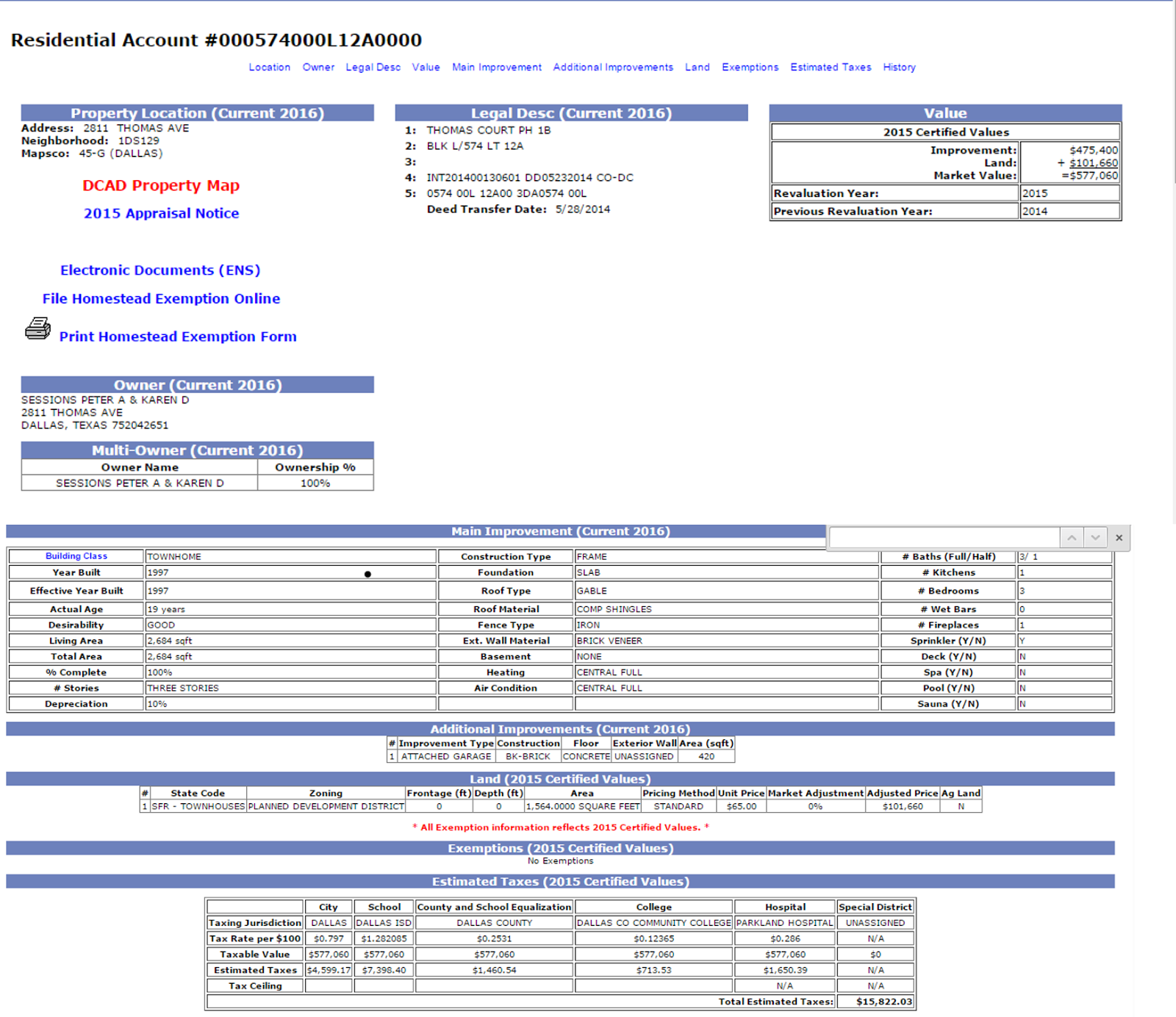The height and width of the screenshot is (1017, 1176).
Task: Go to Legal Desc navigation link
Action: (373, 67)
